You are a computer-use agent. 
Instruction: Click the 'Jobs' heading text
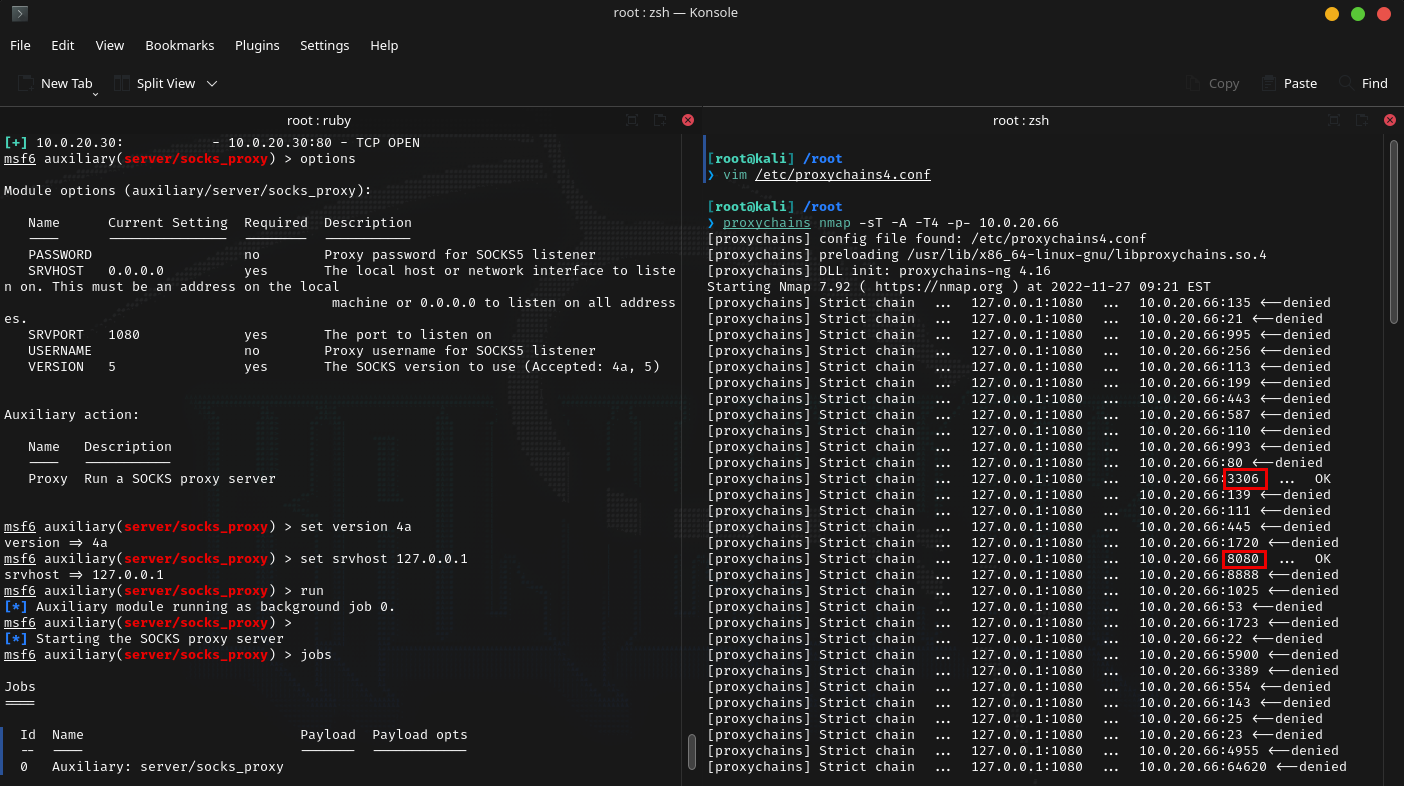pos(20,687)
